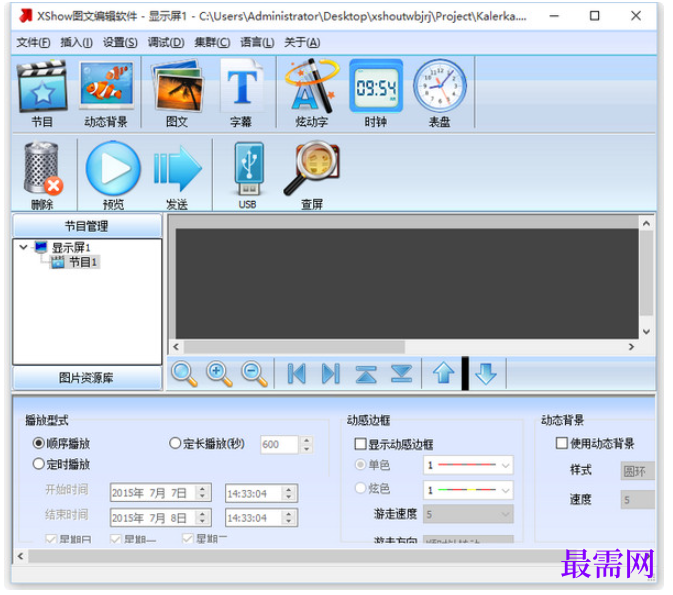Select 定时播放 radio option

click(38, 464)
